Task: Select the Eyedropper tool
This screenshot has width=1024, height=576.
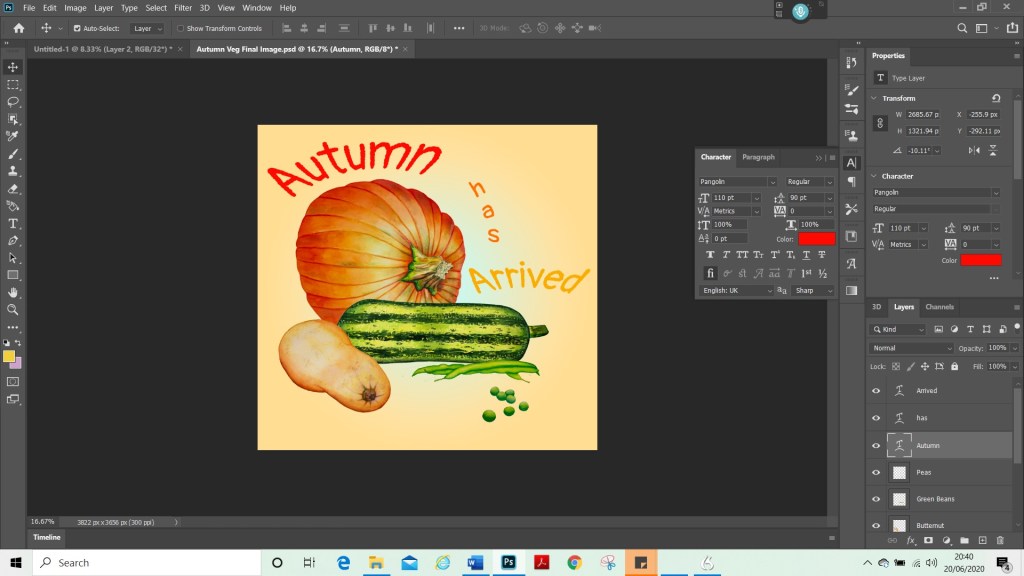Action: click(x=13, y=136)
